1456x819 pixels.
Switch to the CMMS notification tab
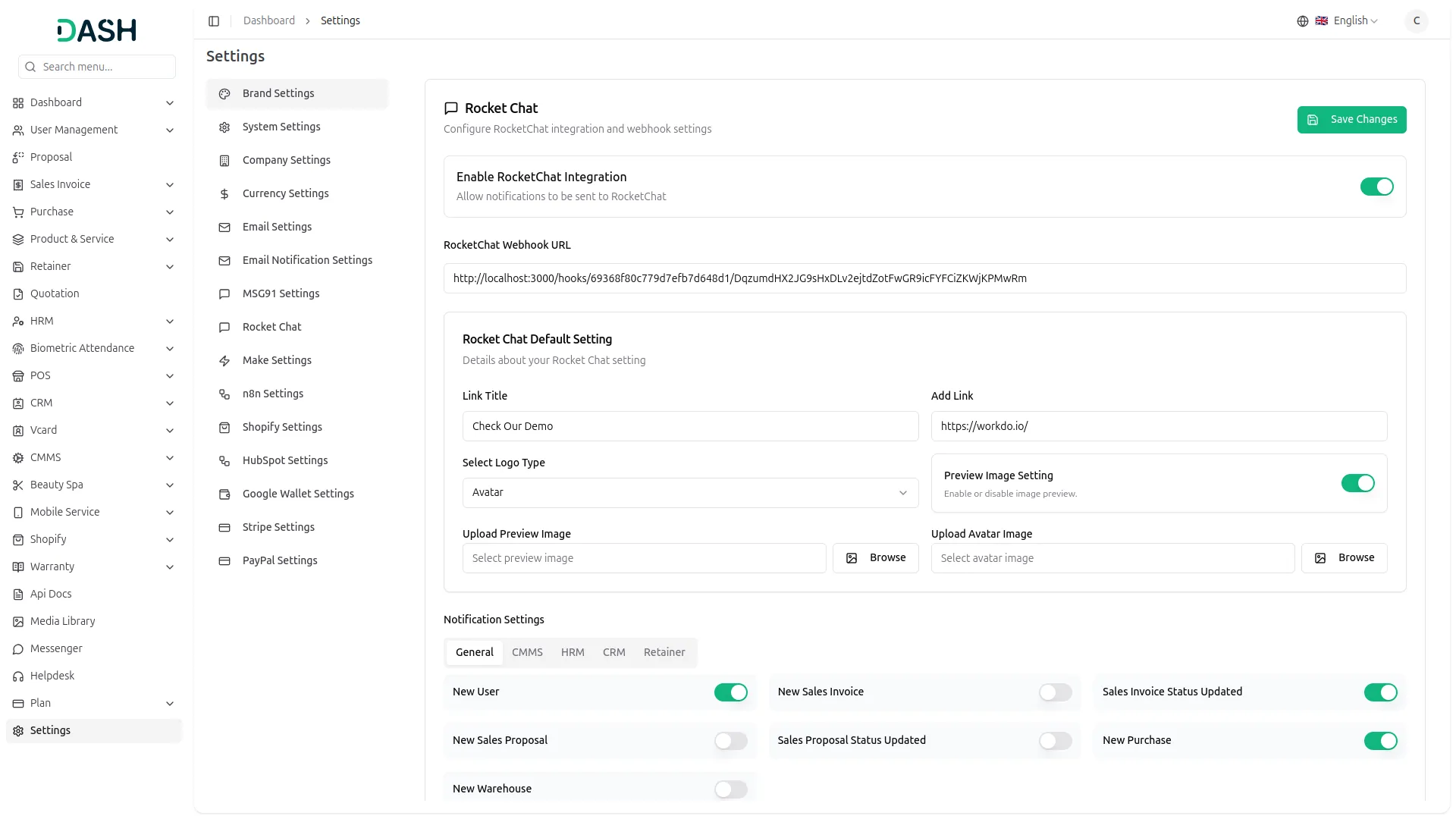point(527,653)
